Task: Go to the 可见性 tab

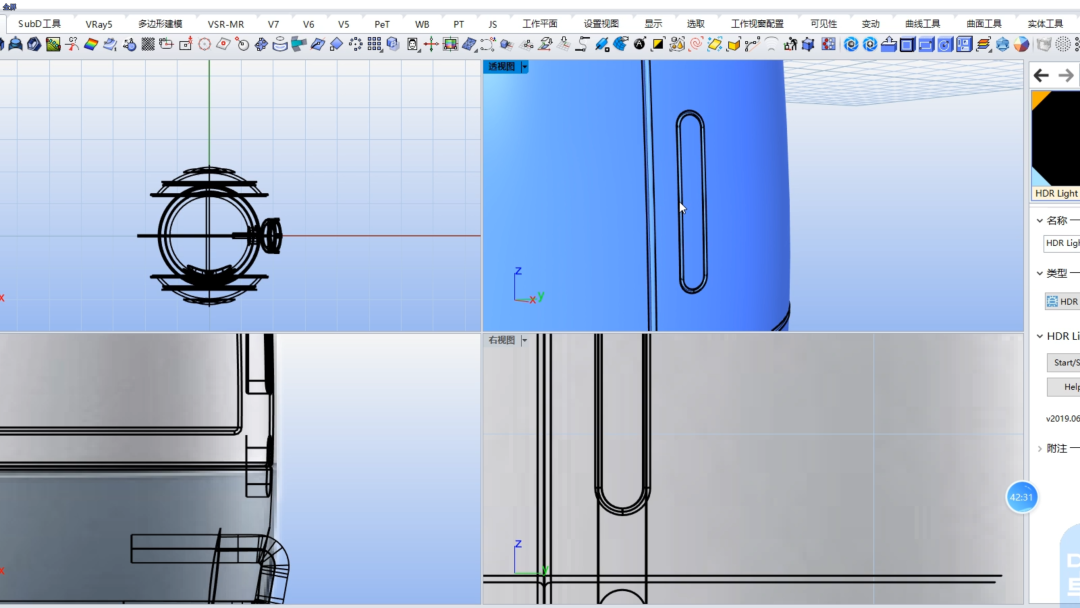Action: tap(823, 23)
